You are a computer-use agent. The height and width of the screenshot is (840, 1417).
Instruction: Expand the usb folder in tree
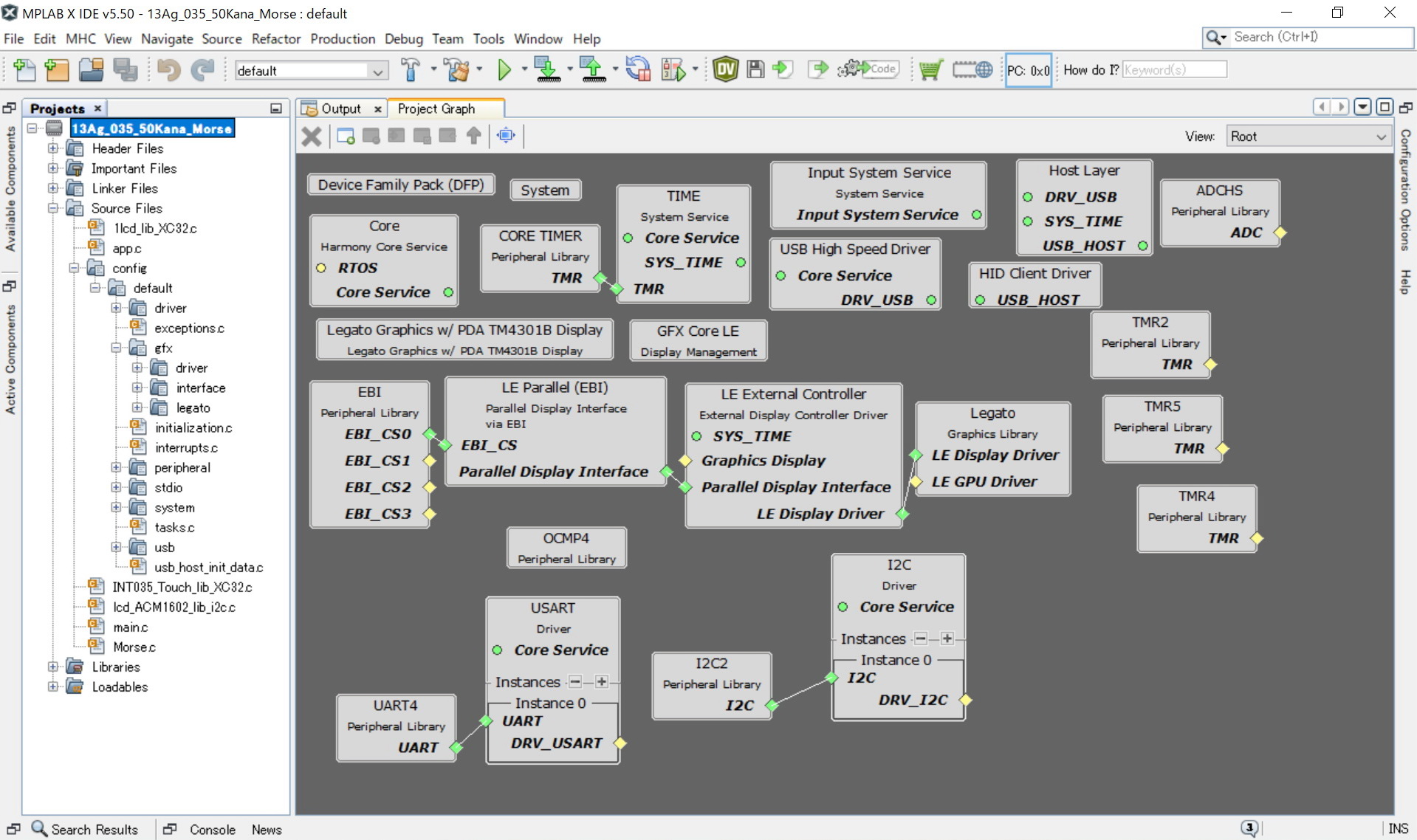(116, 547)
